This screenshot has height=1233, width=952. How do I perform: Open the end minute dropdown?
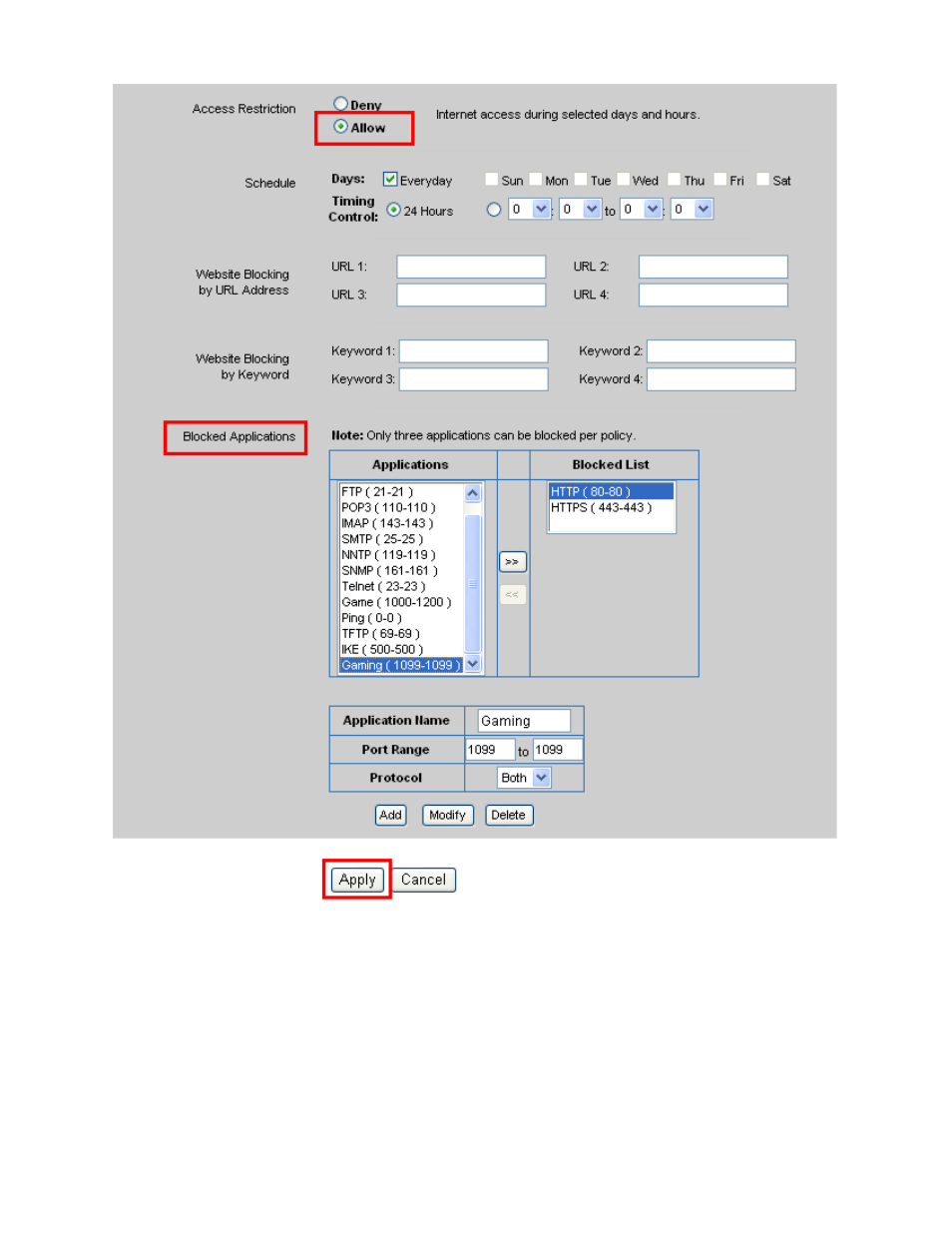click(692, 209)
